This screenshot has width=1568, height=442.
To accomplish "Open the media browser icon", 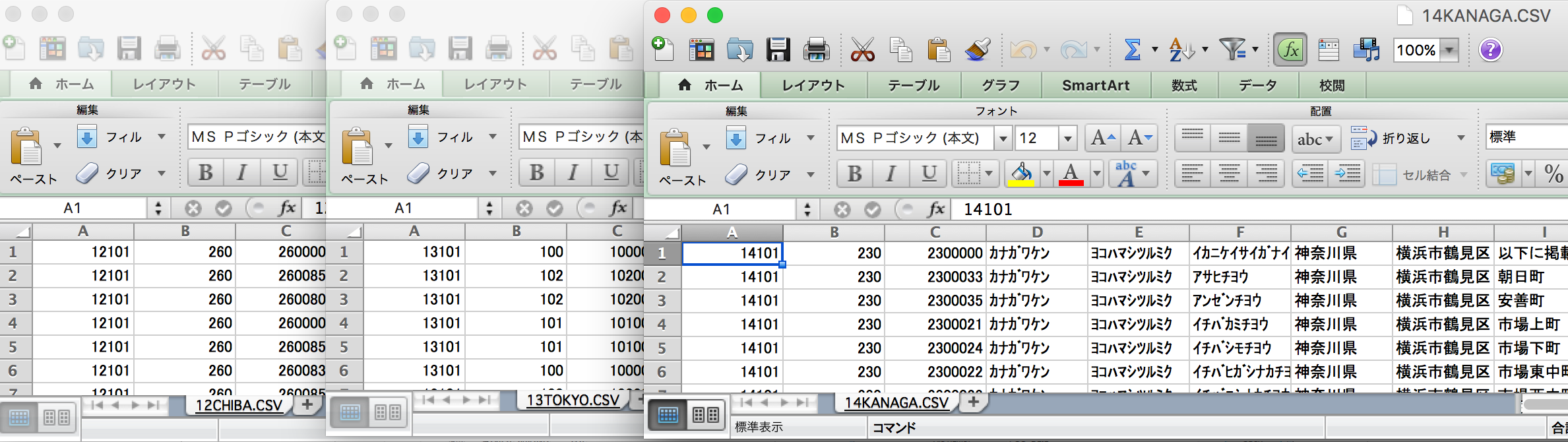I will click(x=1366, y=49).
